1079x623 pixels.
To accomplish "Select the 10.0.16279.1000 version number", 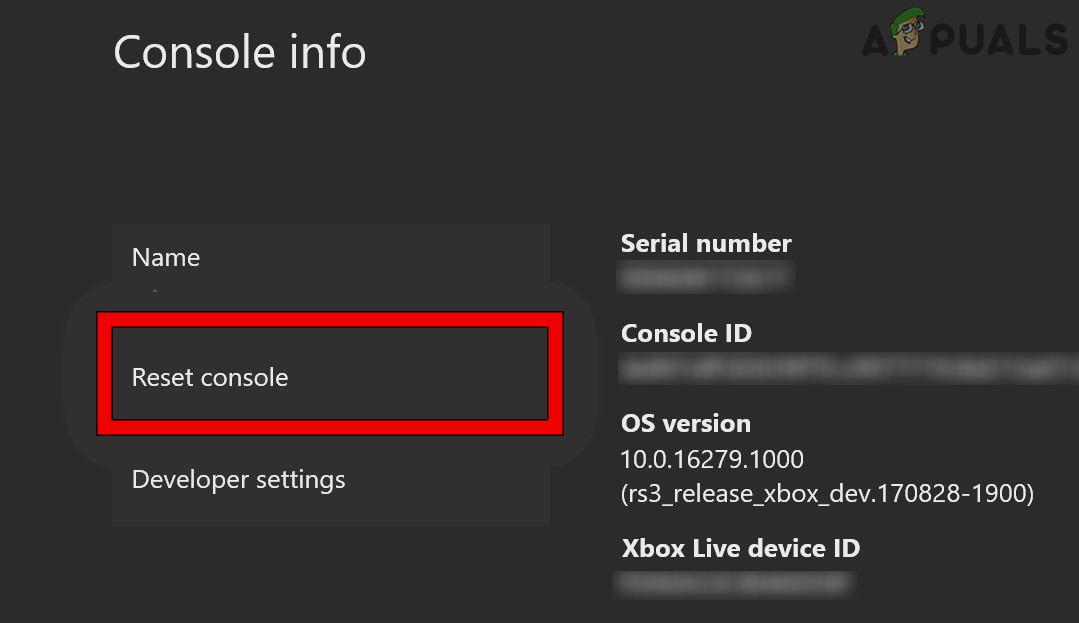I will click(712, 459).
